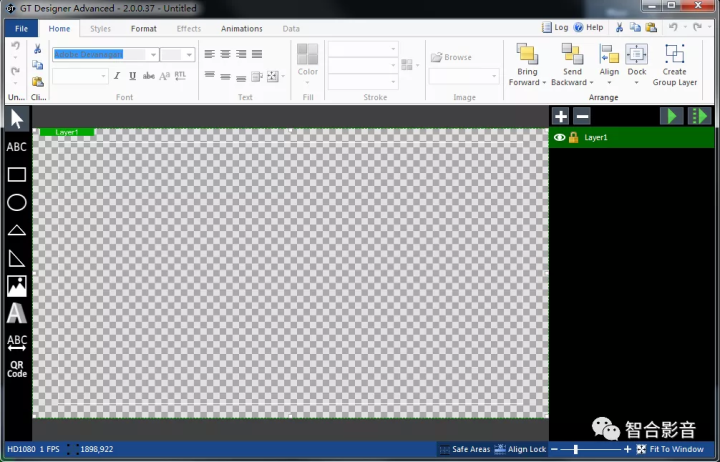Click the paste icon in Clipboard group
The height and width of the screenshot is (462, 720).
pos(38,82)
